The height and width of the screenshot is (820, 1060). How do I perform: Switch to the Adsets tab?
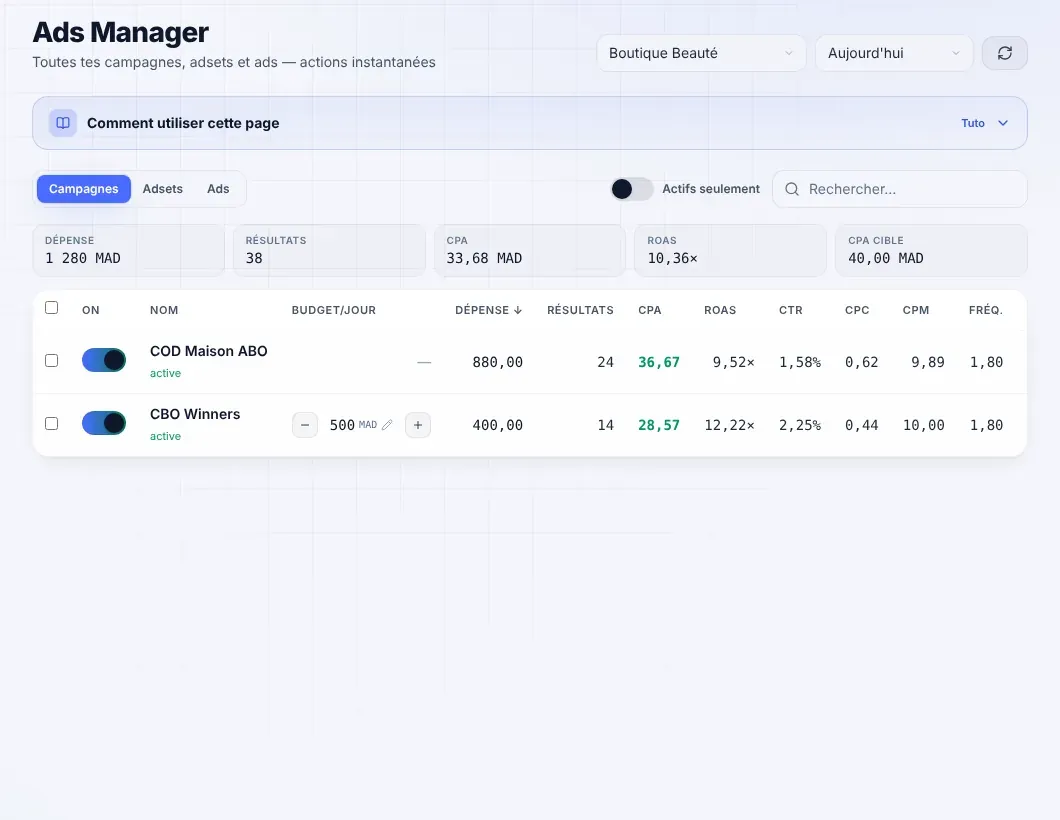point(162,189)
